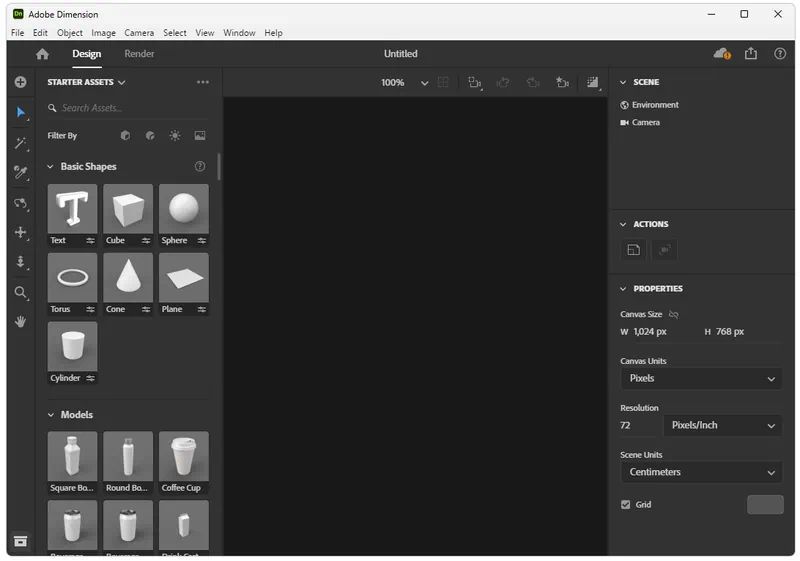Collapse the Scene panel
This screenshot has height=561, width=800.
coord(623,82)
